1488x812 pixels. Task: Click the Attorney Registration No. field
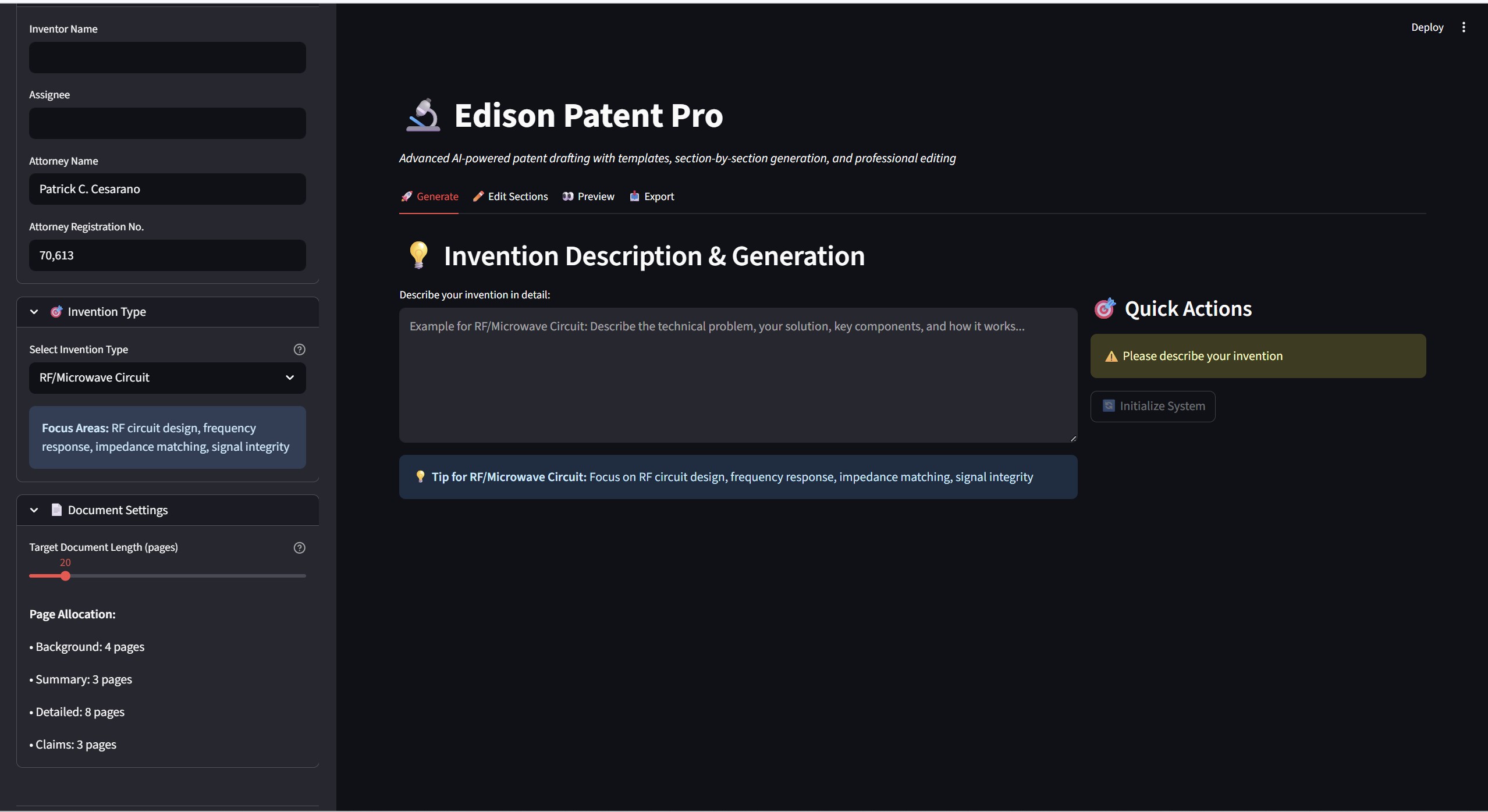(x=167, y=255)
